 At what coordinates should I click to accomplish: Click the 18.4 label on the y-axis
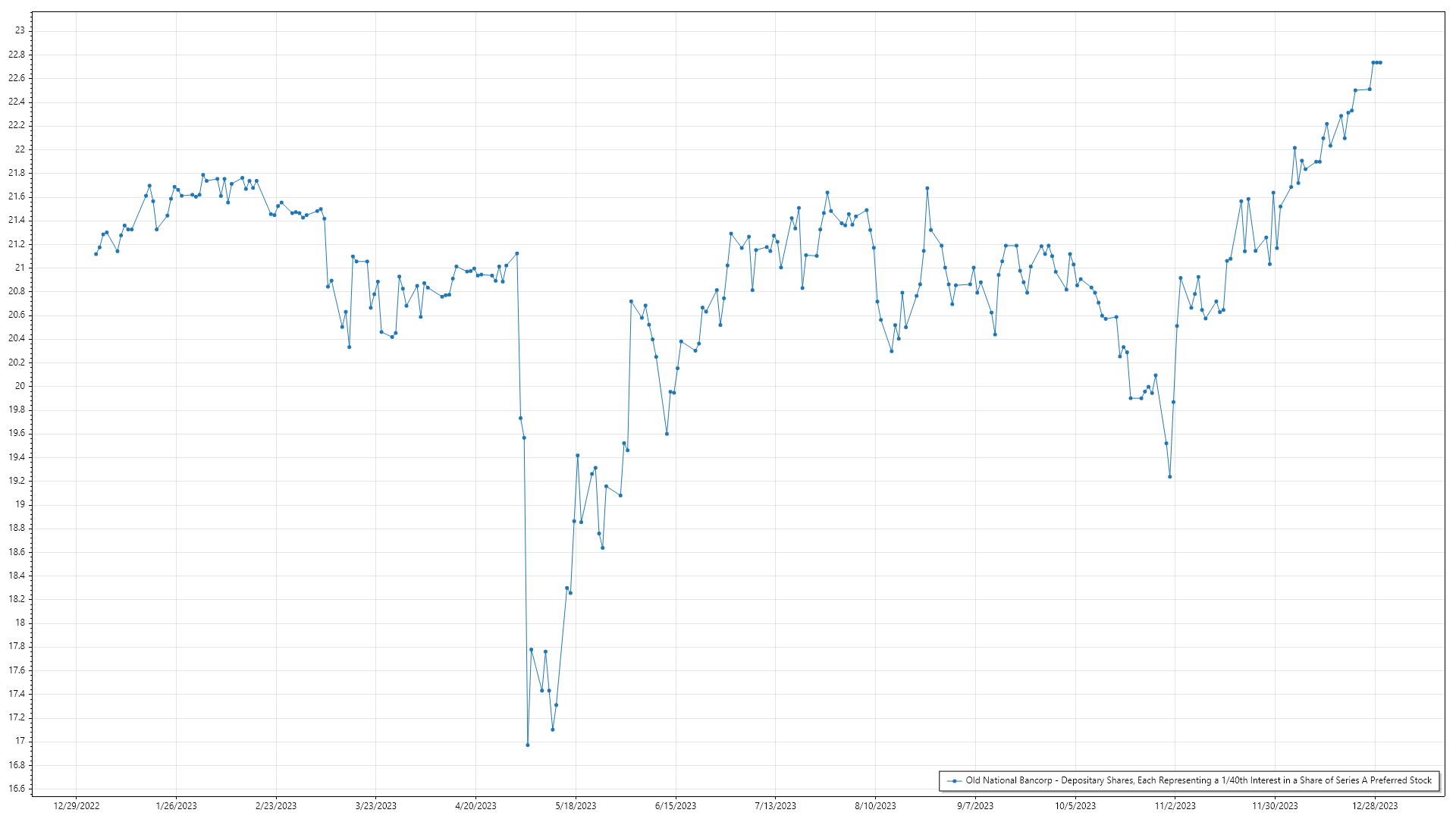(17, 576)
